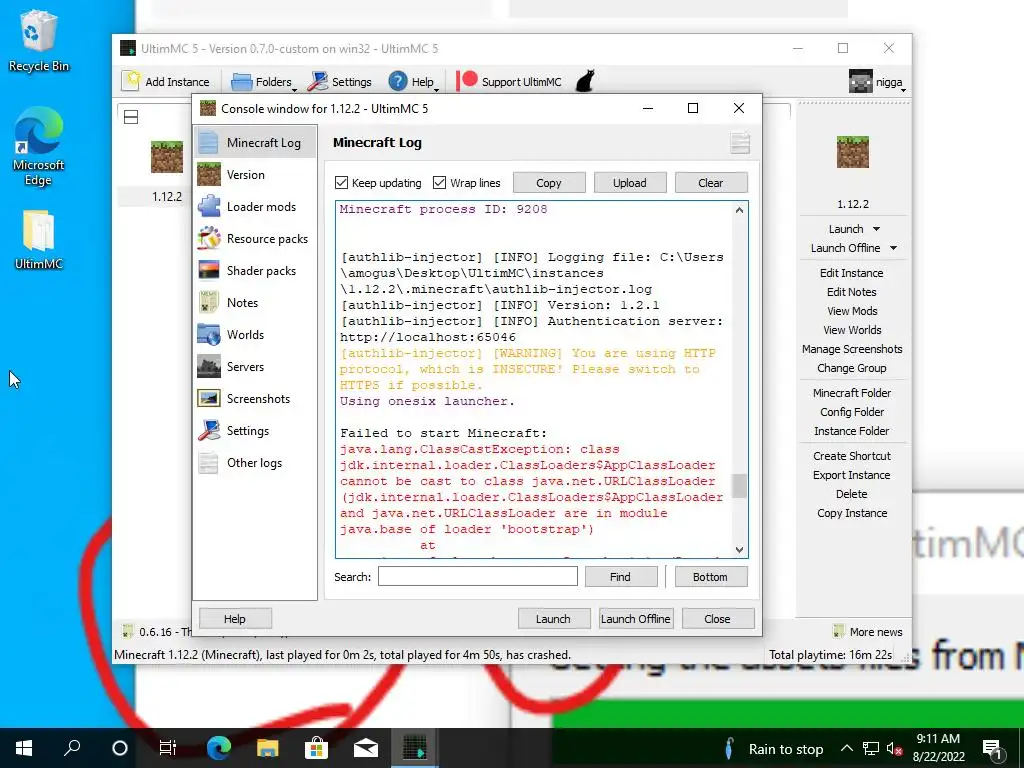Click the Help question mark icon
The width and height of the screenshot is (1024, 768).
point(398,82)
